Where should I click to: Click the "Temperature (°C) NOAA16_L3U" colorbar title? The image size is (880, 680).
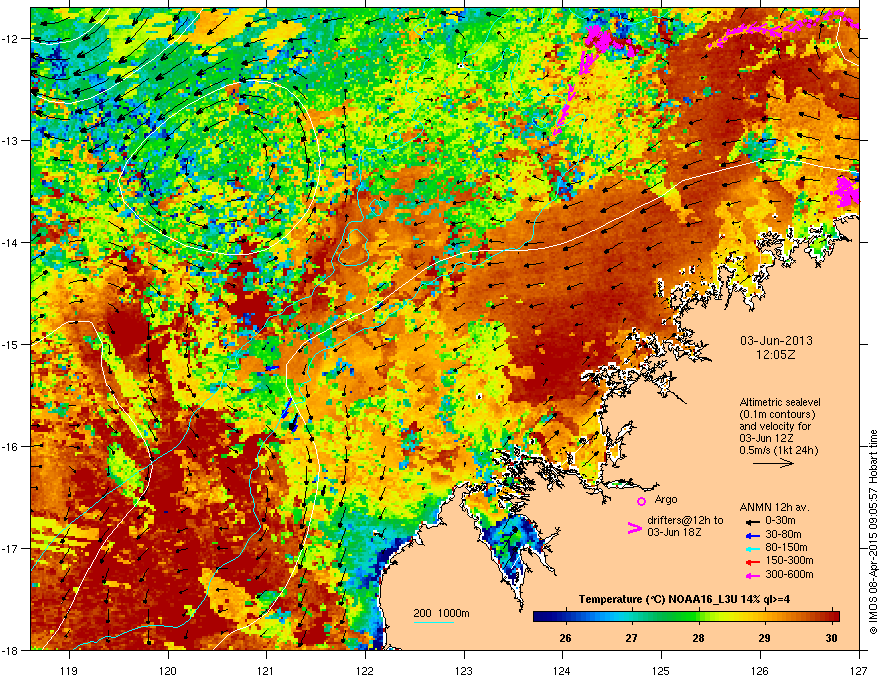click(x=657, y=599)
